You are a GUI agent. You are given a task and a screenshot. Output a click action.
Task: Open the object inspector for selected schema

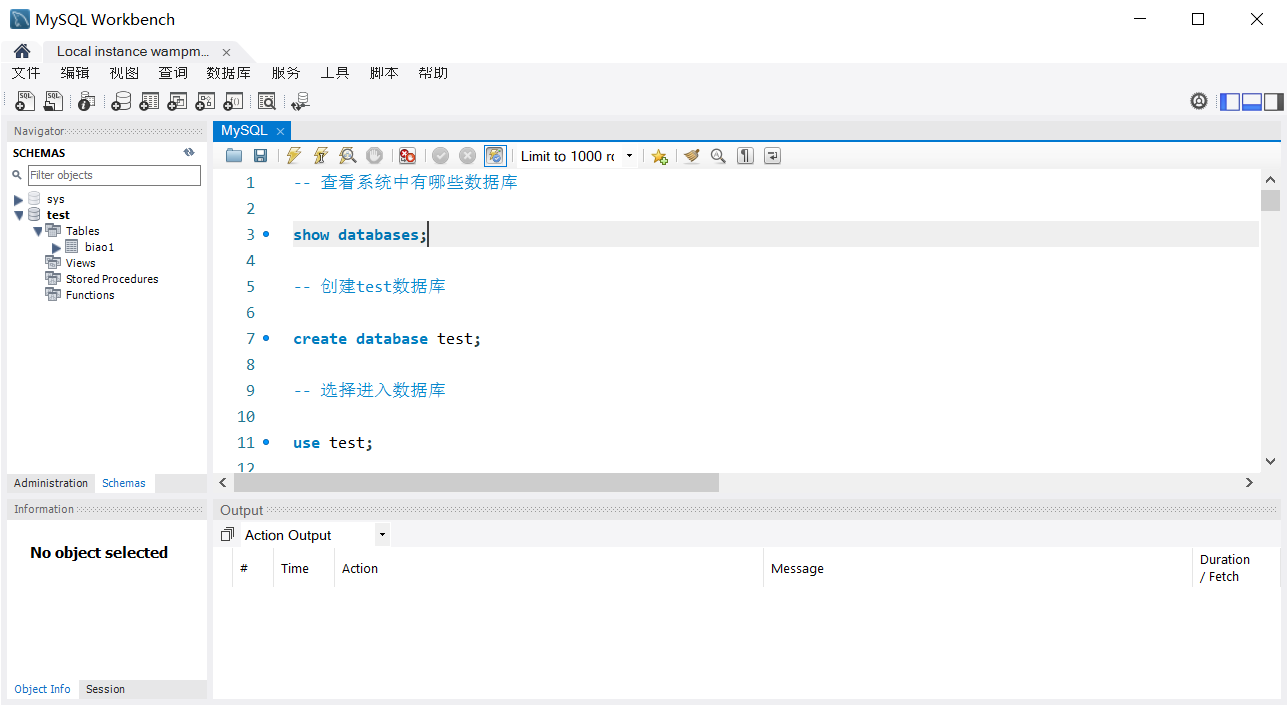87,101
